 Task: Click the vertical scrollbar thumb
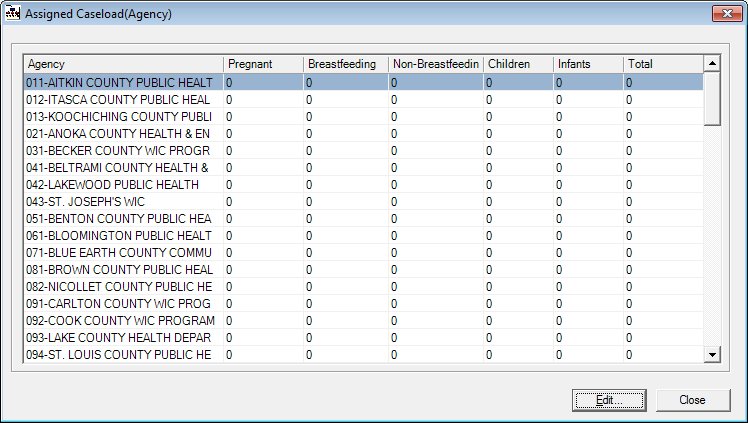(712, 99)
